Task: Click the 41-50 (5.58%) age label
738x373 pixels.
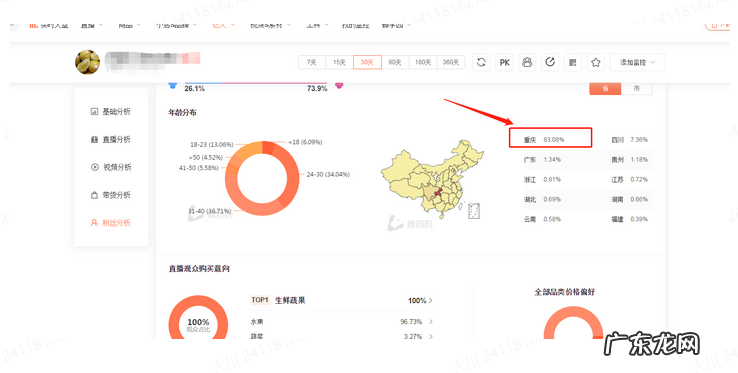Action: tap(199, 168)
